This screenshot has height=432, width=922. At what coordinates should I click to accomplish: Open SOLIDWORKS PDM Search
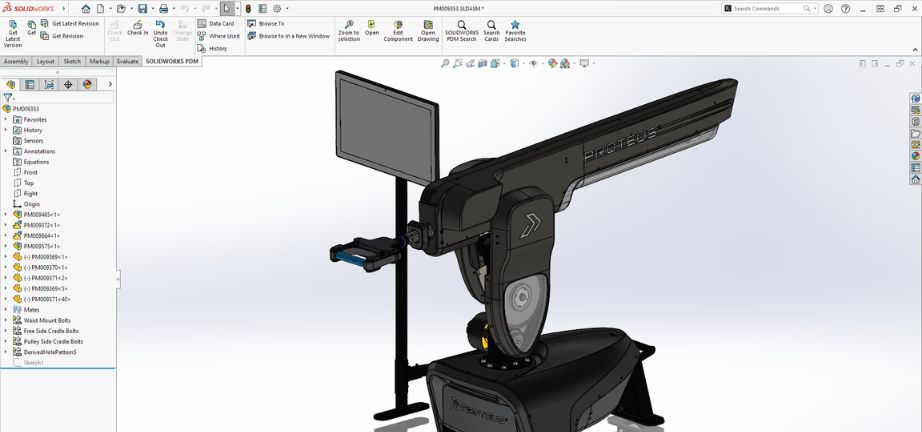(461, 31)
